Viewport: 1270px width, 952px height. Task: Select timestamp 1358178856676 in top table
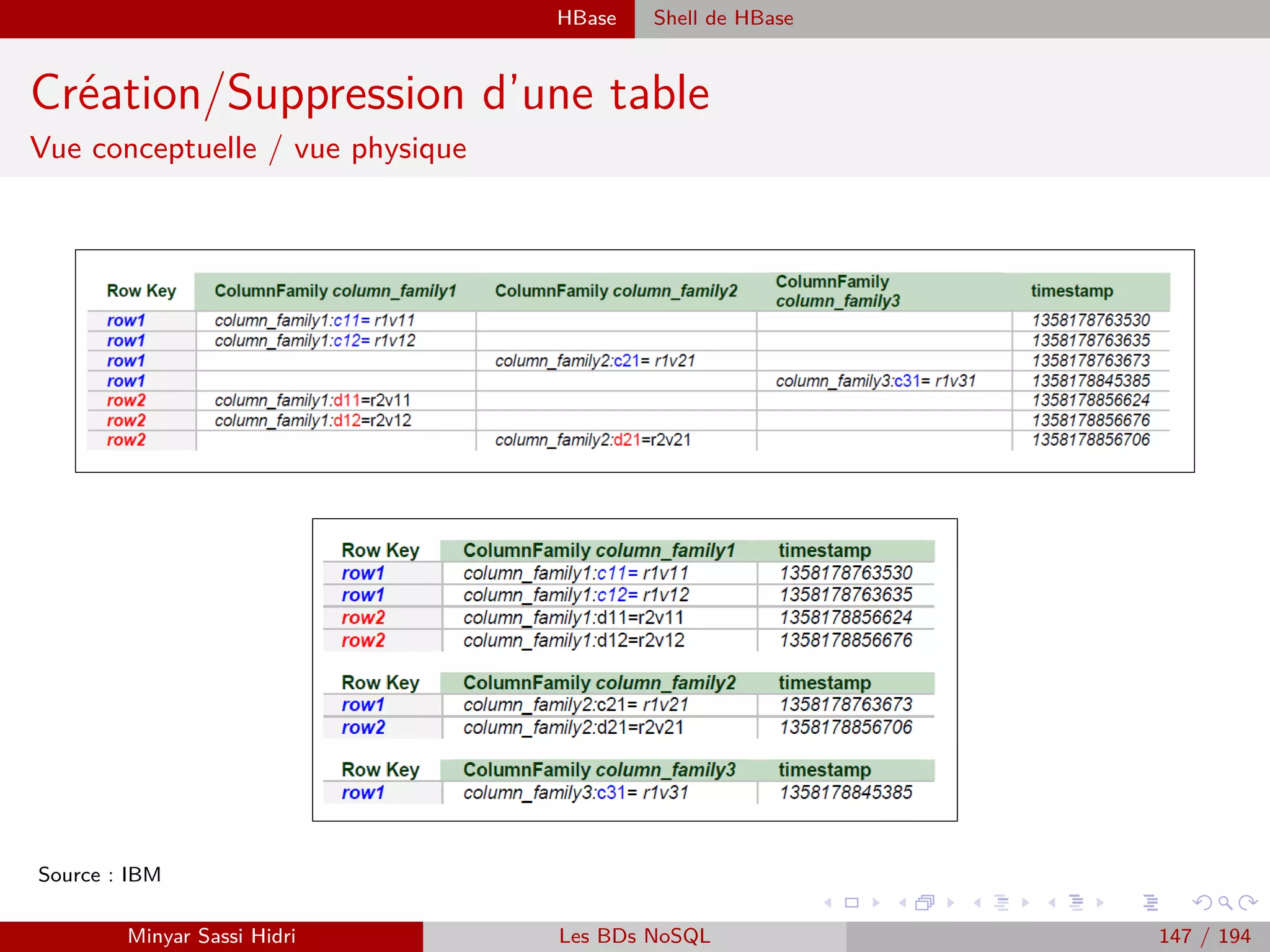(x=1091, y=420)
